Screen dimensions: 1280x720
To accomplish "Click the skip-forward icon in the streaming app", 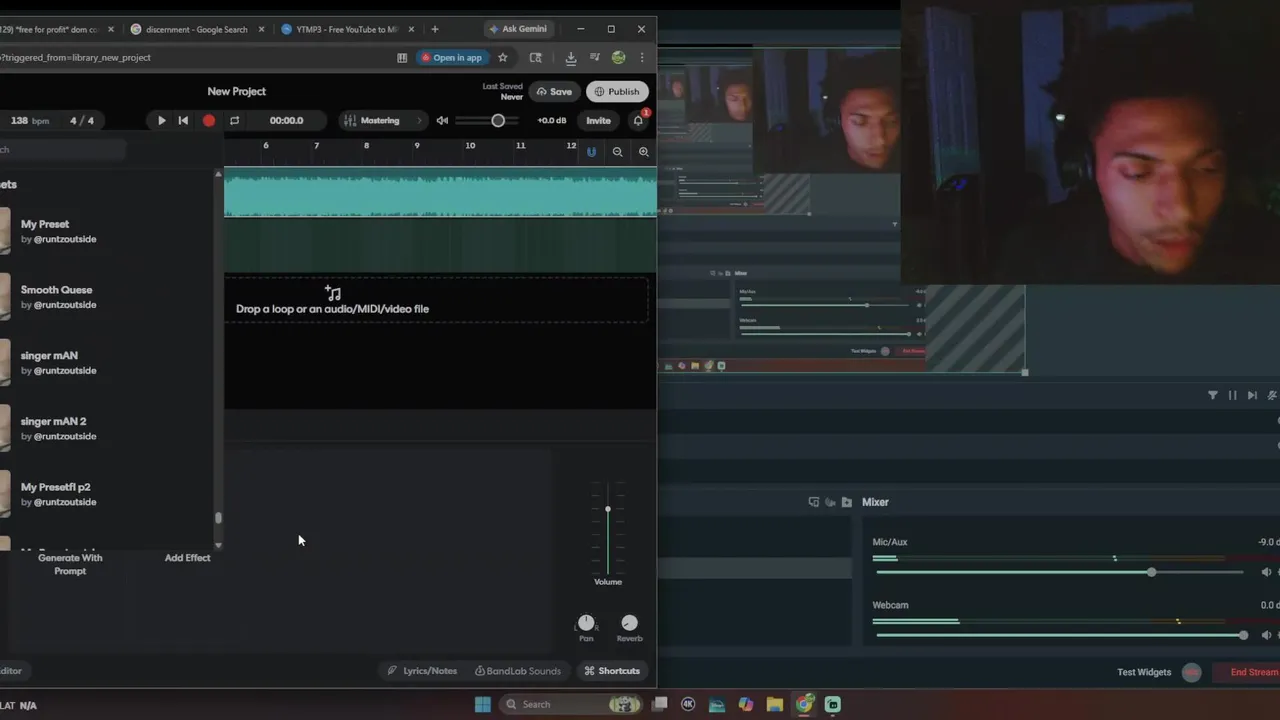I will (1252, 395).
